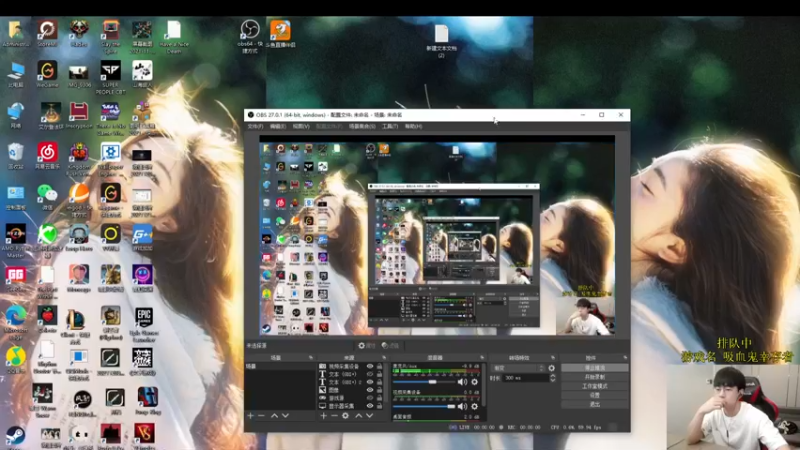Open source properties via the gear icon

(x=346, y=415)
